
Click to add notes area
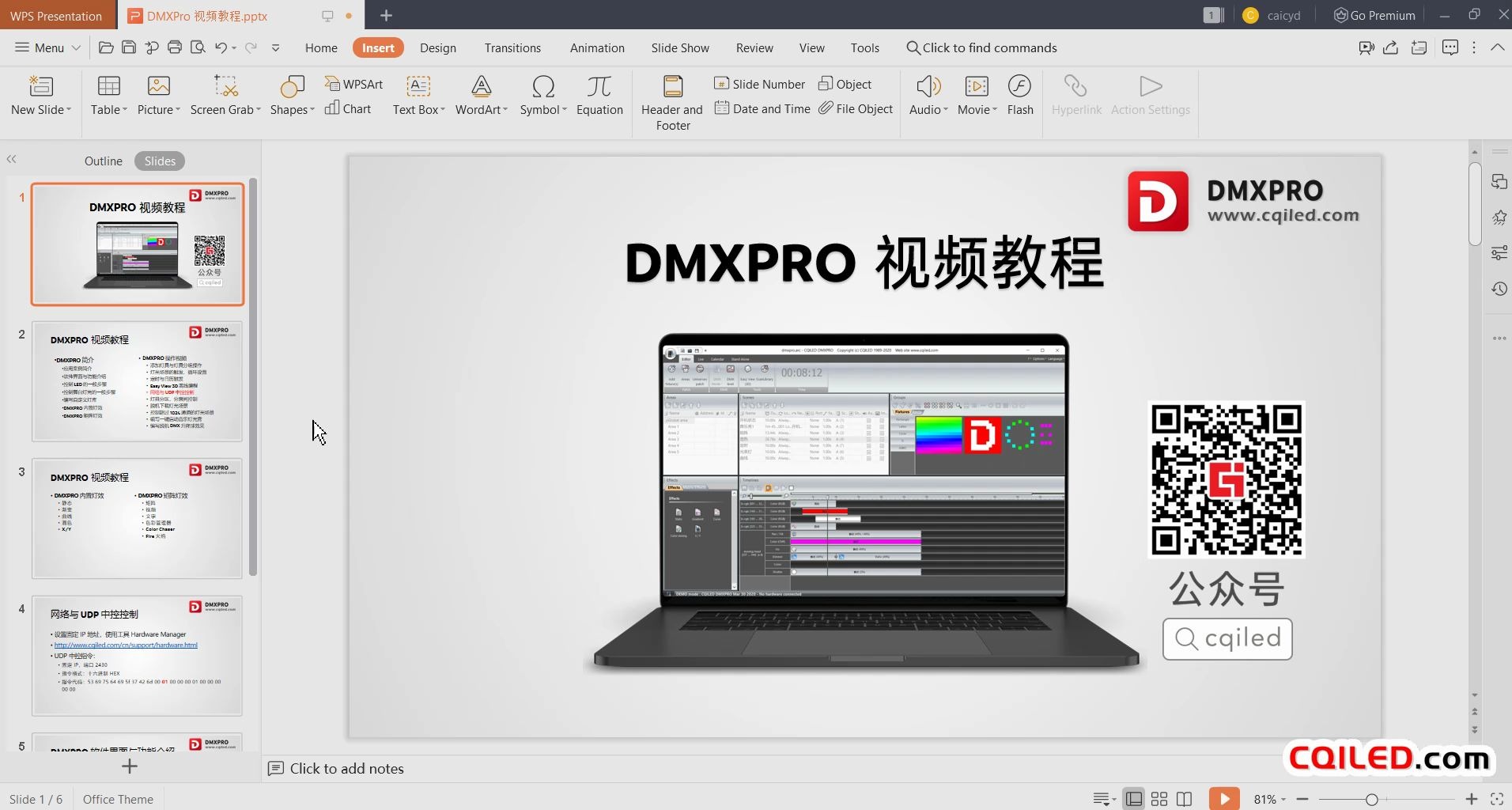pyautogui.click(x=346, y=768)
